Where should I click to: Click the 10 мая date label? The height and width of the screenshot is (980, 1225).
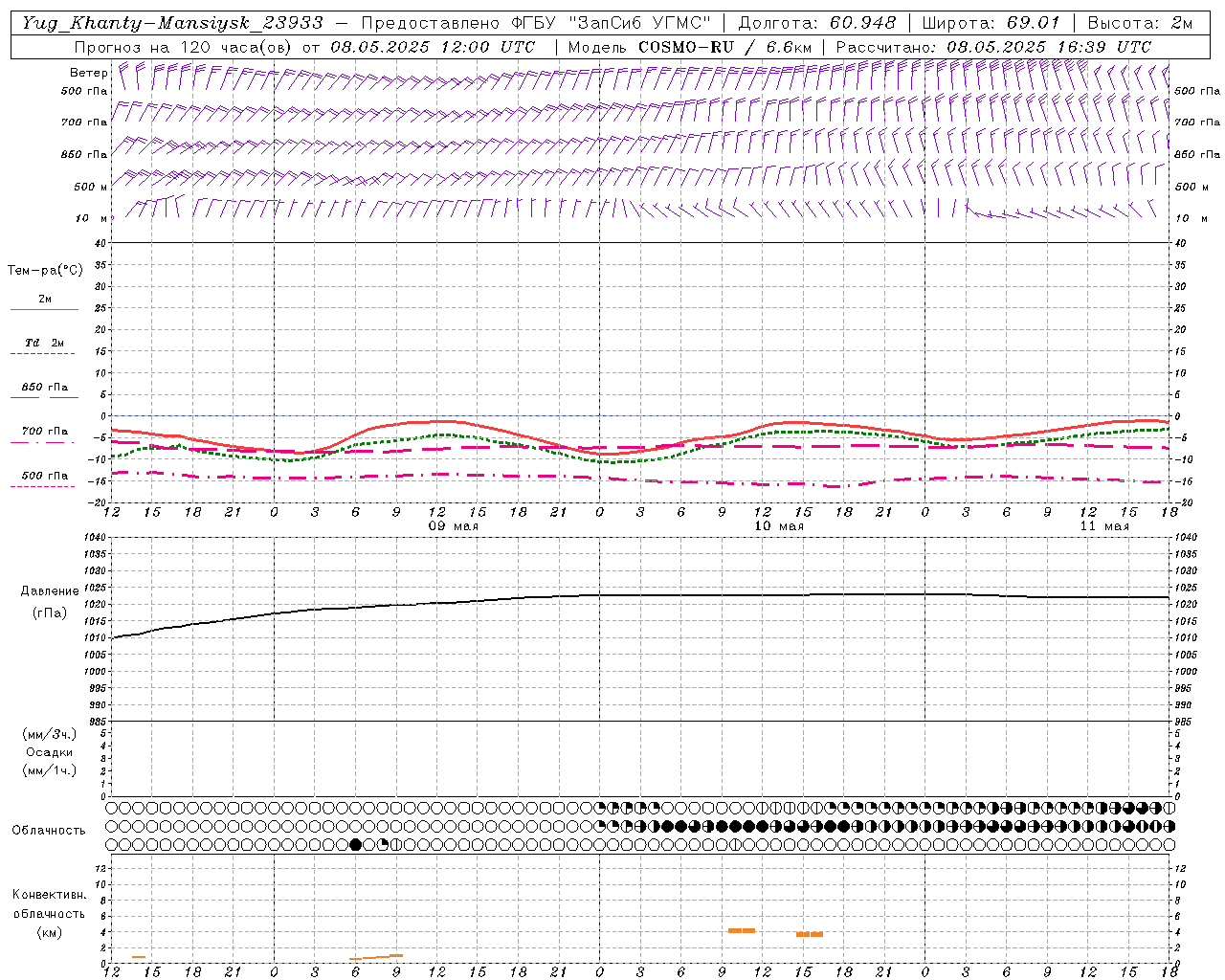tap(779, 526)
